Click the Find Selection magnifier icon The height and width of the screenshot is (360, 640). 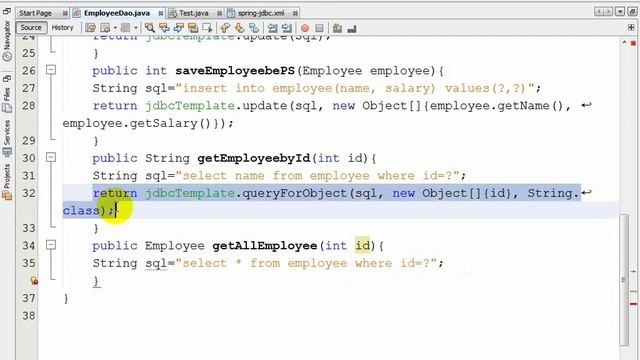(x=150, y=28)
